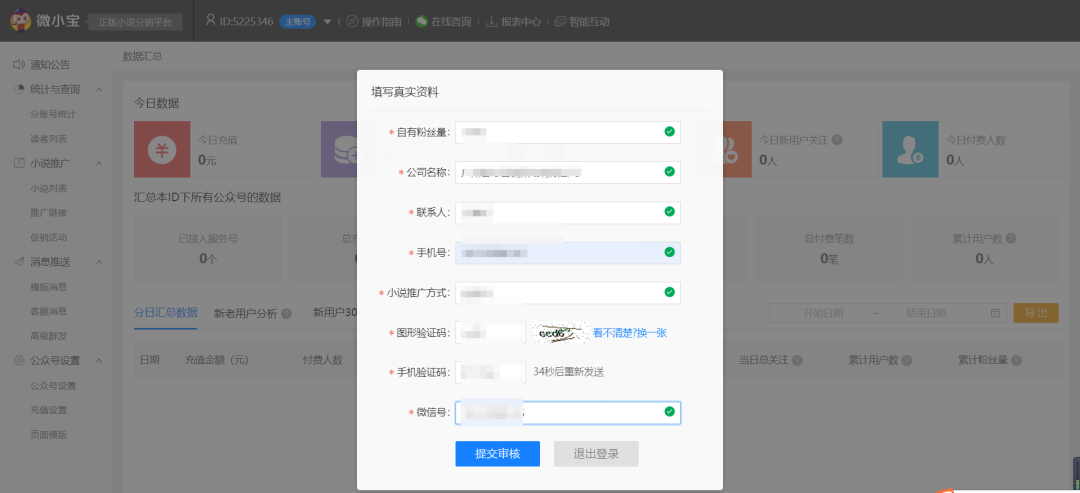Click the green check icon in 微信号 field

[x=669, y=411]
